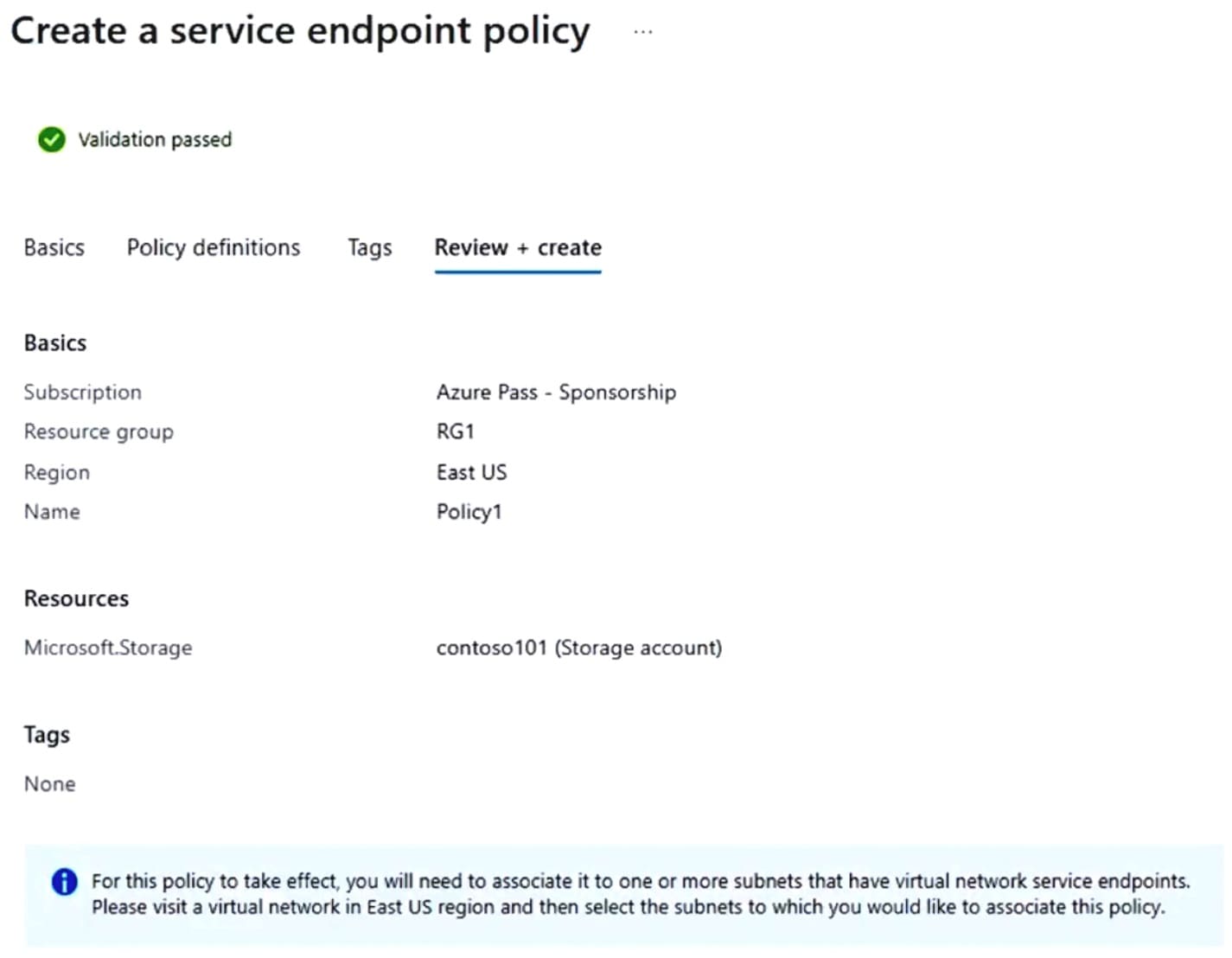Collapse the Tags summary section

pyautogui.click(x=46, y=734)
